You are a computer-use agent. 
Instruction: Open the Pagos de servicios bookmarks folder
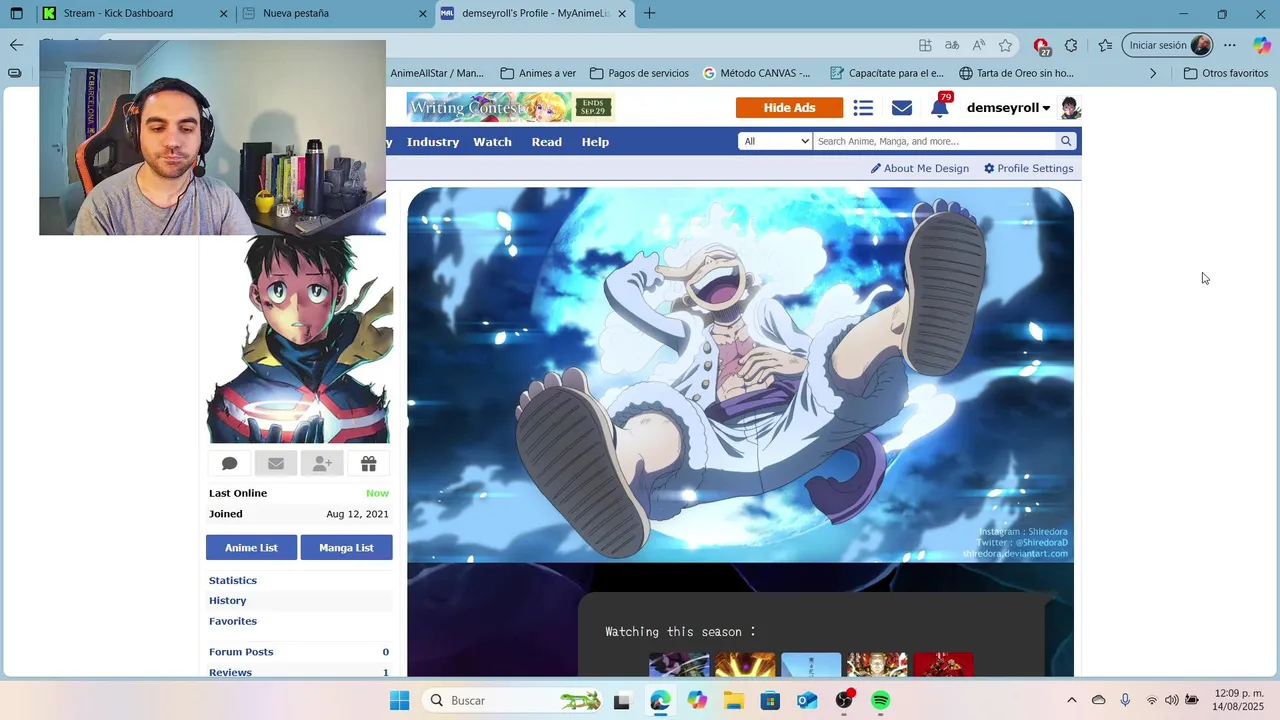point(639,73)
